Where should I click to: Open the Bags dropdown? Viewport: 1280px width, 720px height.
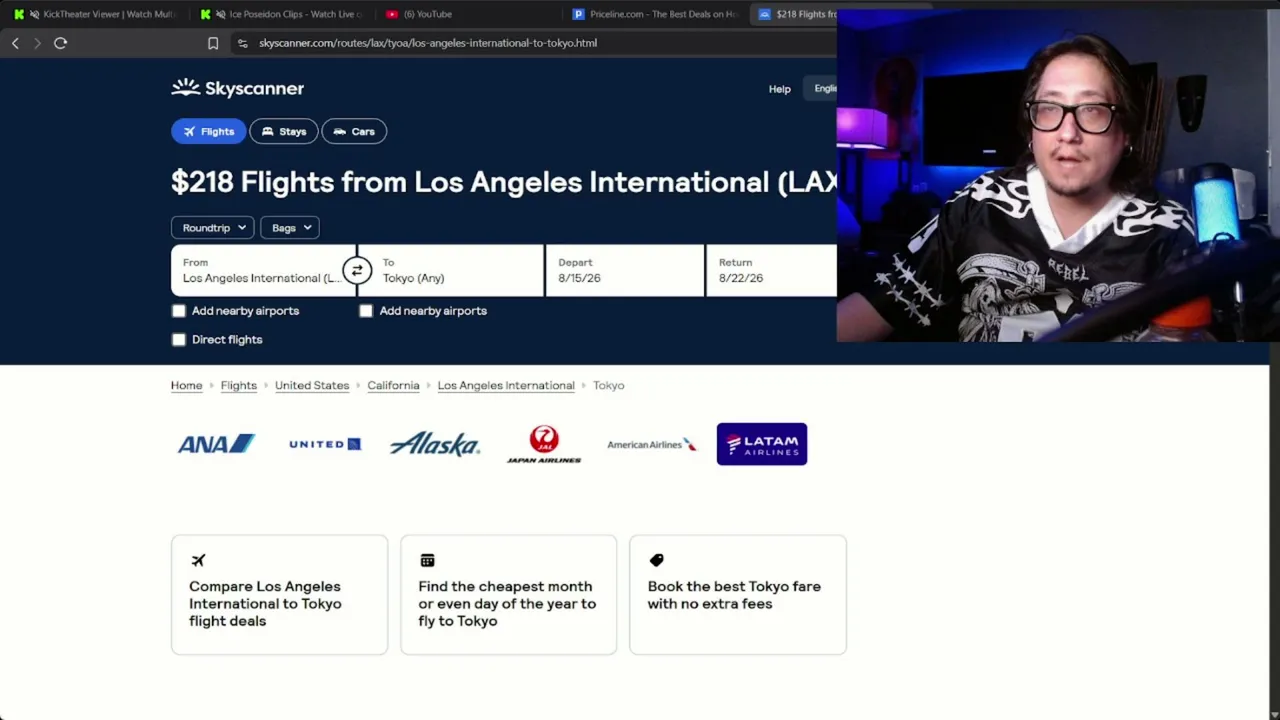[x=290, y=228]
